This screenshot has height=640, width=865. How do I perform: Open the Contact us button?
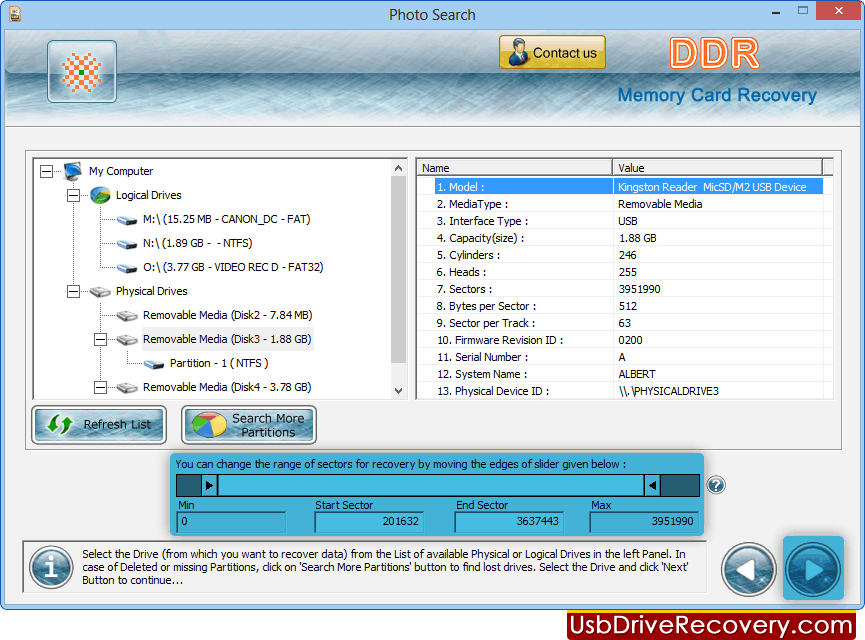click(552, 52)
